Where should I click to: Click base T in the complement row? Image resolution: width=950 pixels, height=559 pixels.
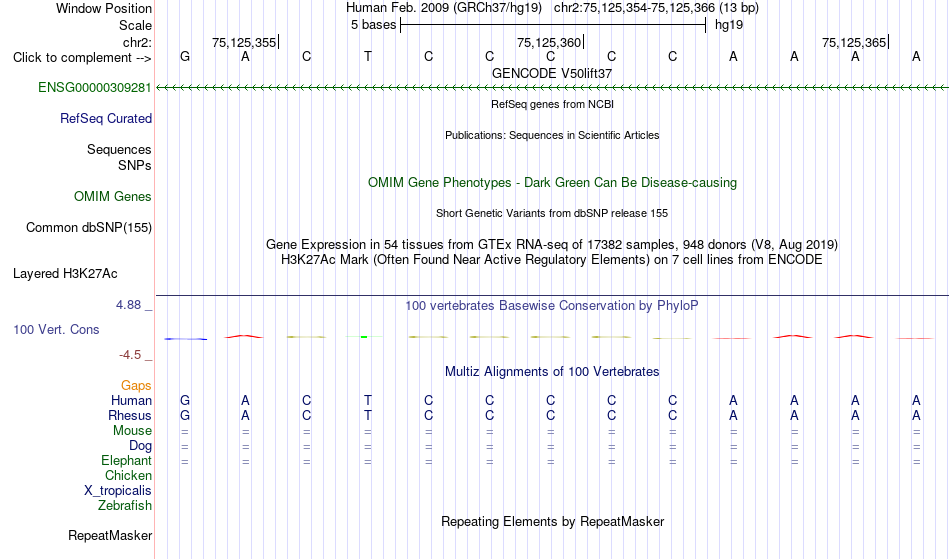coord(368,57)
